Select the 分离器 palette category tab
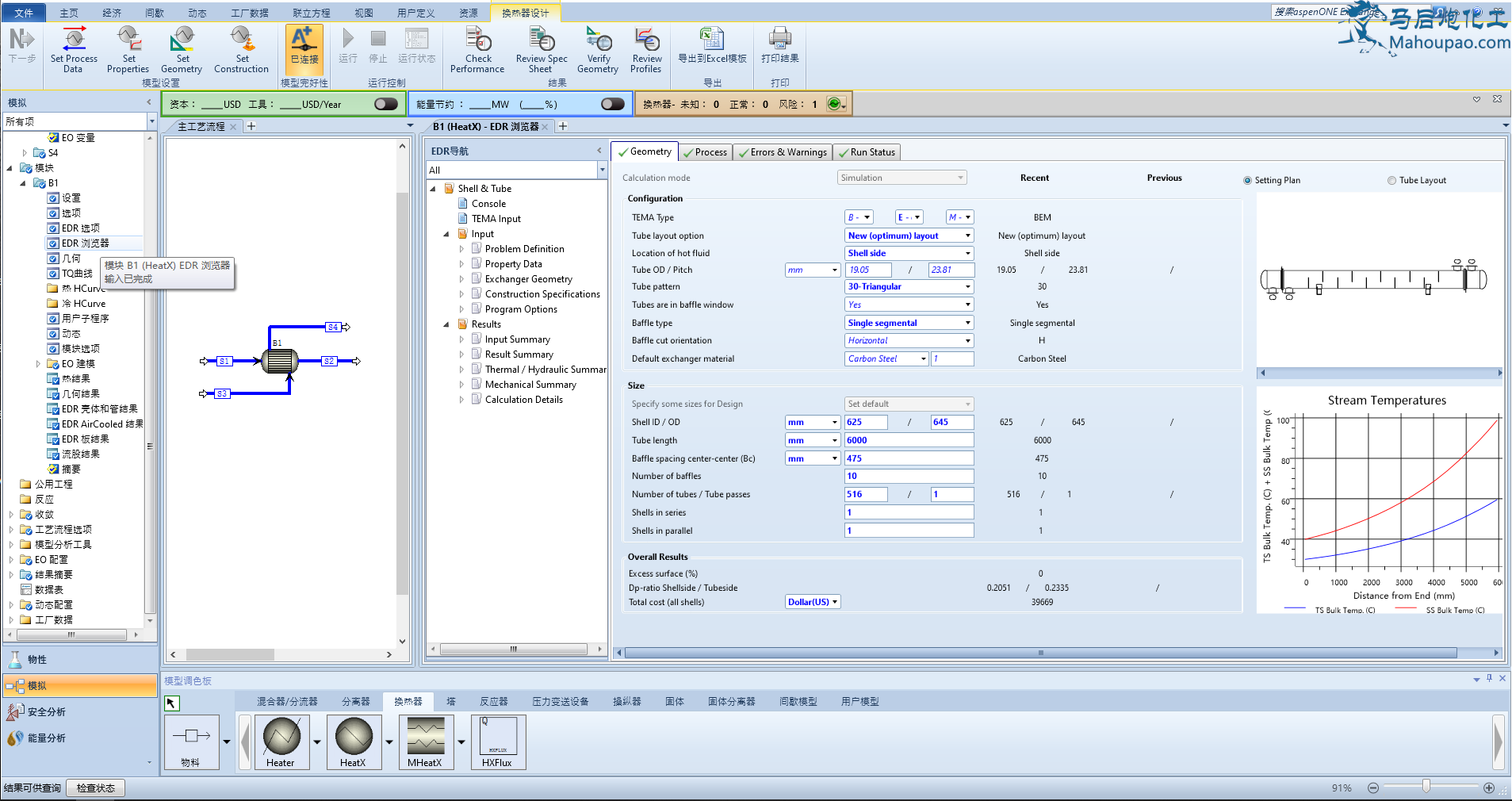The width and height of the screenshot is (1512, 801). tap(356, 701)
